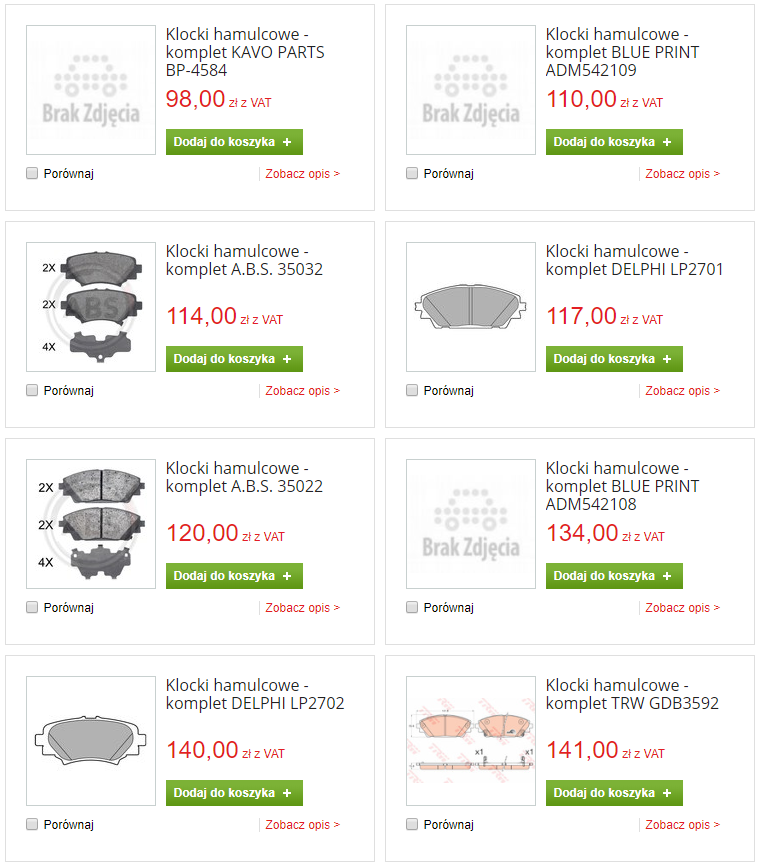Check Porównaj for KAVO PARTS BP-4584
The width and height of the screenshot is (760, 868).
pos(32,173)
